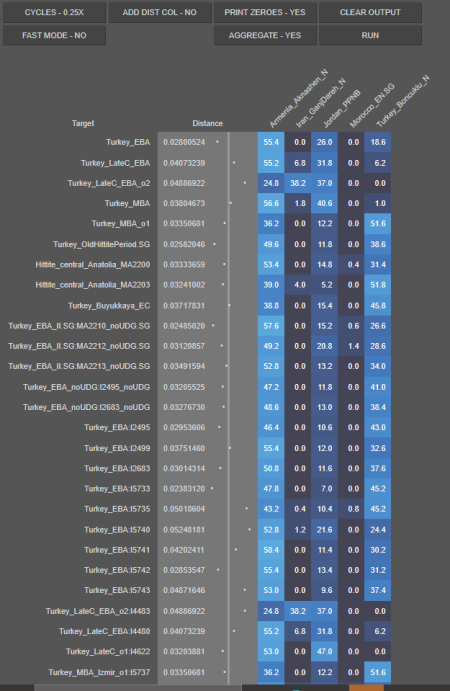Viewport: 450px width, 691px height.
Task: Click the Target column header
Action: coord(83,123)
